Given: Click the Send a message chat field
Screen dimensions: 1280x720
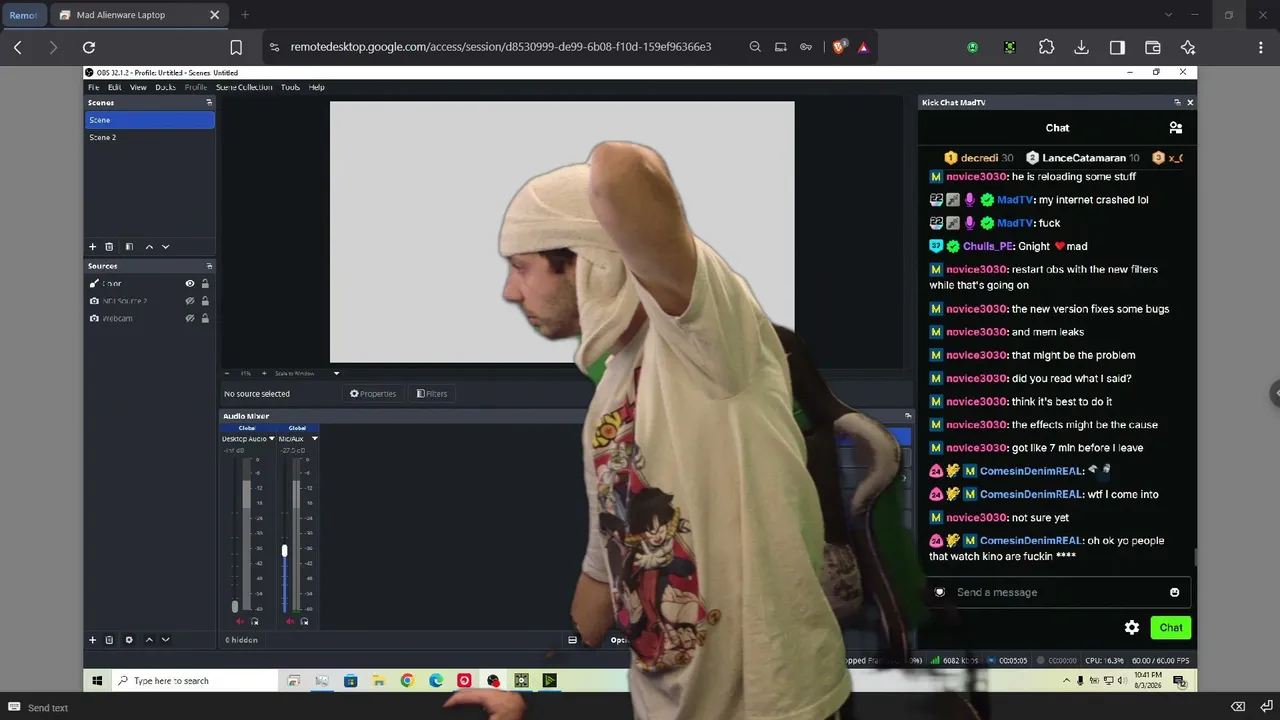Looking at the screenshot, I should 1058,592.
